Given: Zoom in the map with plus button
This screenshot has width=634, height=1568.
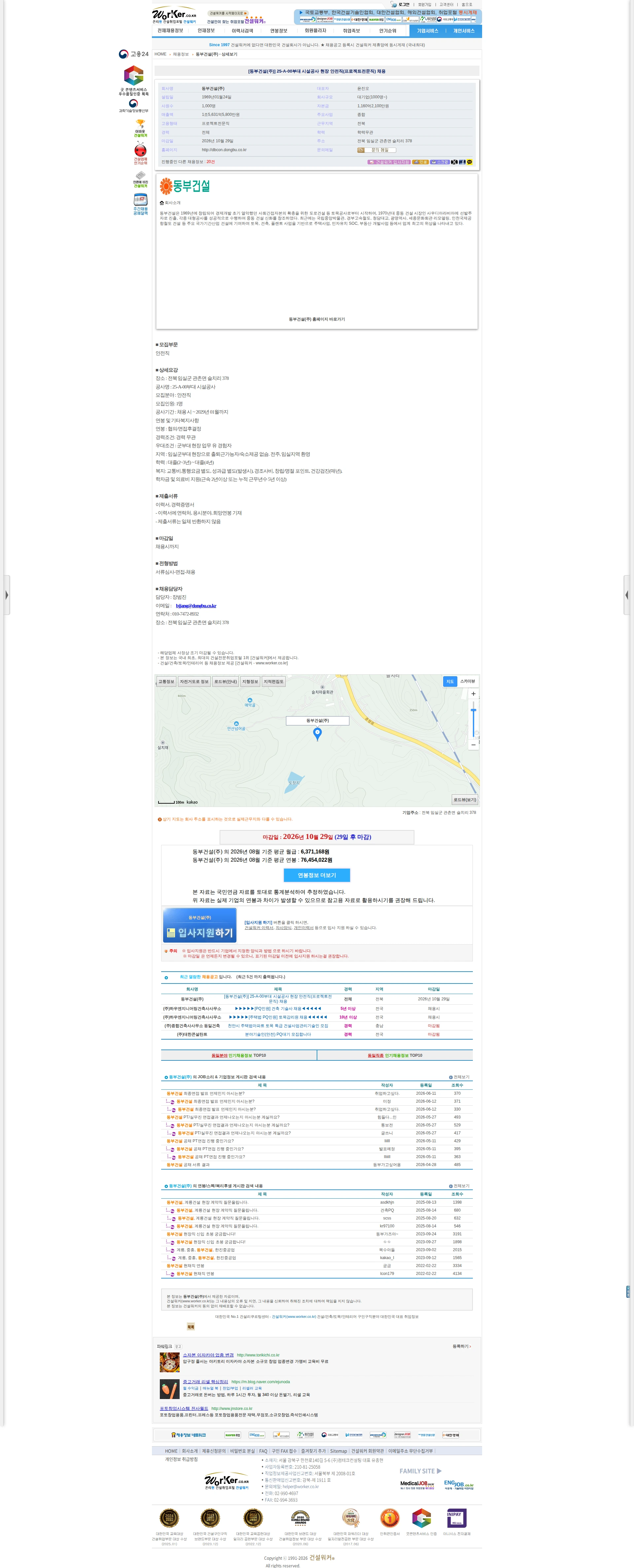Looking at the screenshot, I should (x=473, y=693).
